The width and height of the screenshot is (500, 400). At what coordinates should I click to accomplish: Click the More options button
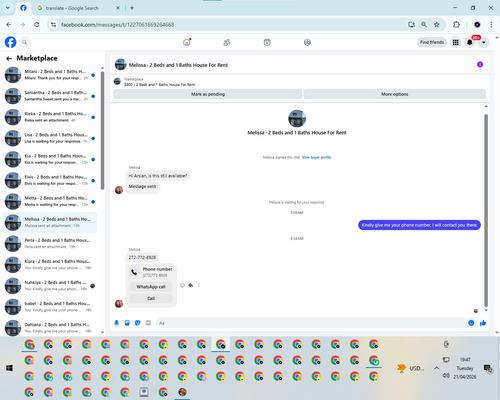[x=395, y=94]
